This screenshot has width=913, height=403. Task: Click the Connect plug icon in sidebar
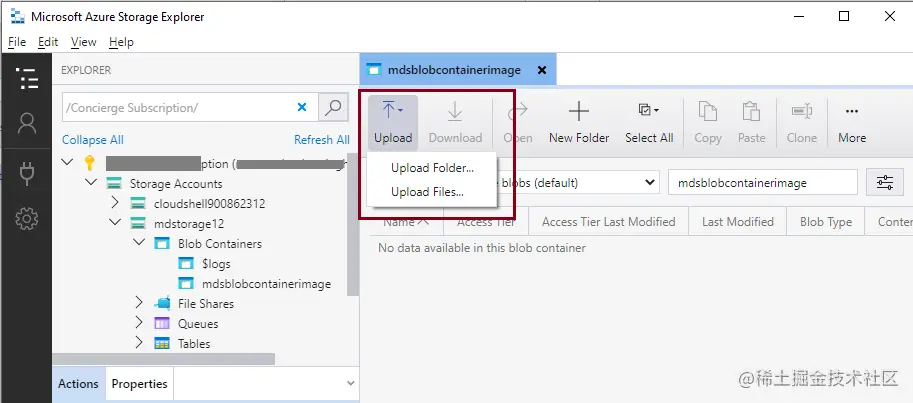coord(27,173)
